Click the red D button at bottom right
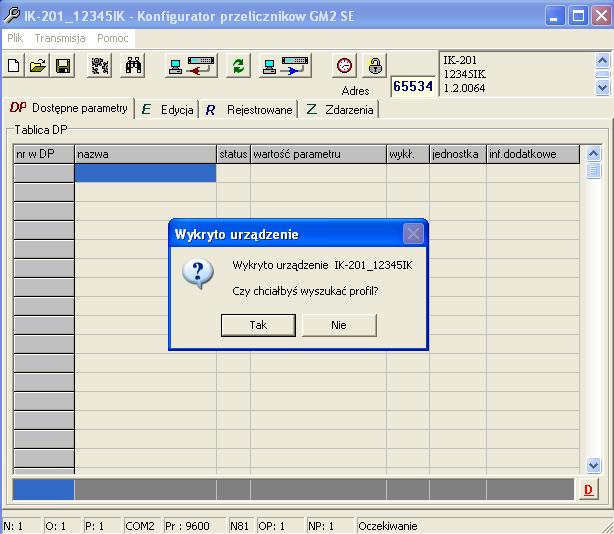The width and height of the screenshot is (614, 534). [588, 490]
